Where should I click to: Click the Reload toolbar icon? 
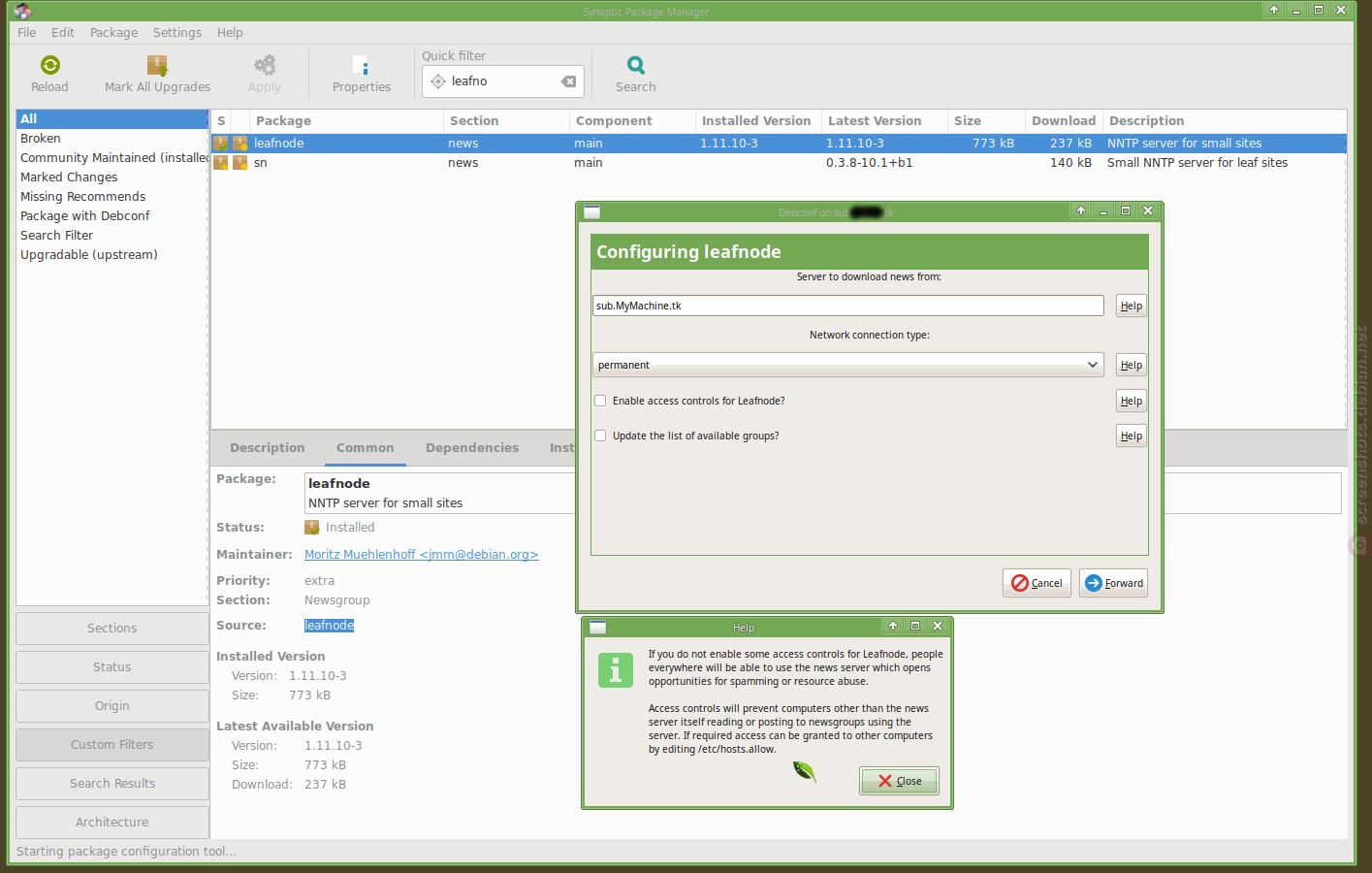pyautogui.click(x=50, y=65)
